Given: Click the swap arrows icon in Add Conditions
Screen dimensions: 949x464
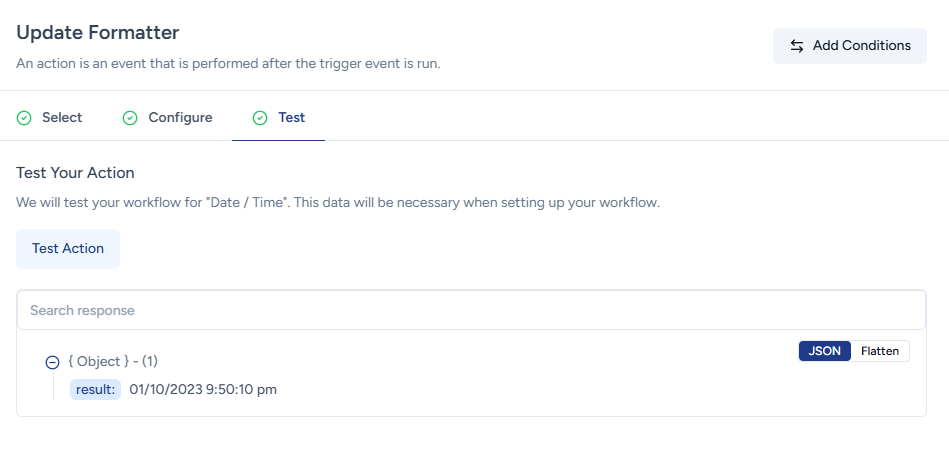Looking at the screenshot, I should (797, 46).
